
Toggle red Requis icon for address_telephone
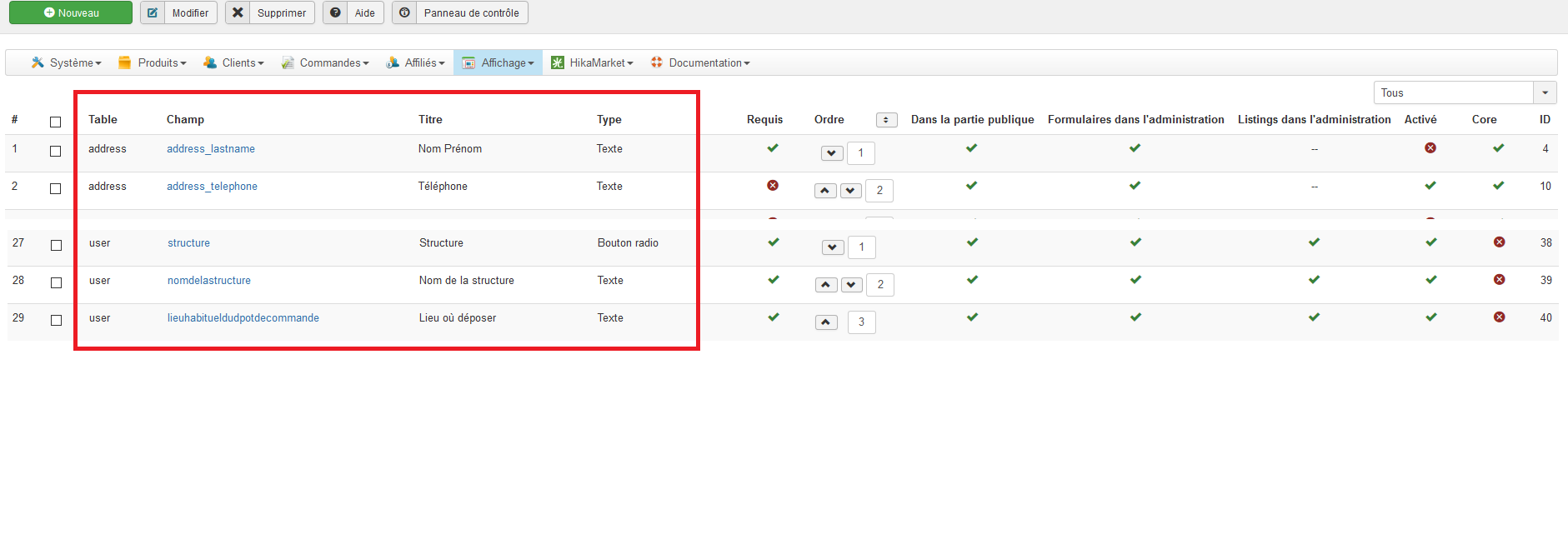coord(773,185)
